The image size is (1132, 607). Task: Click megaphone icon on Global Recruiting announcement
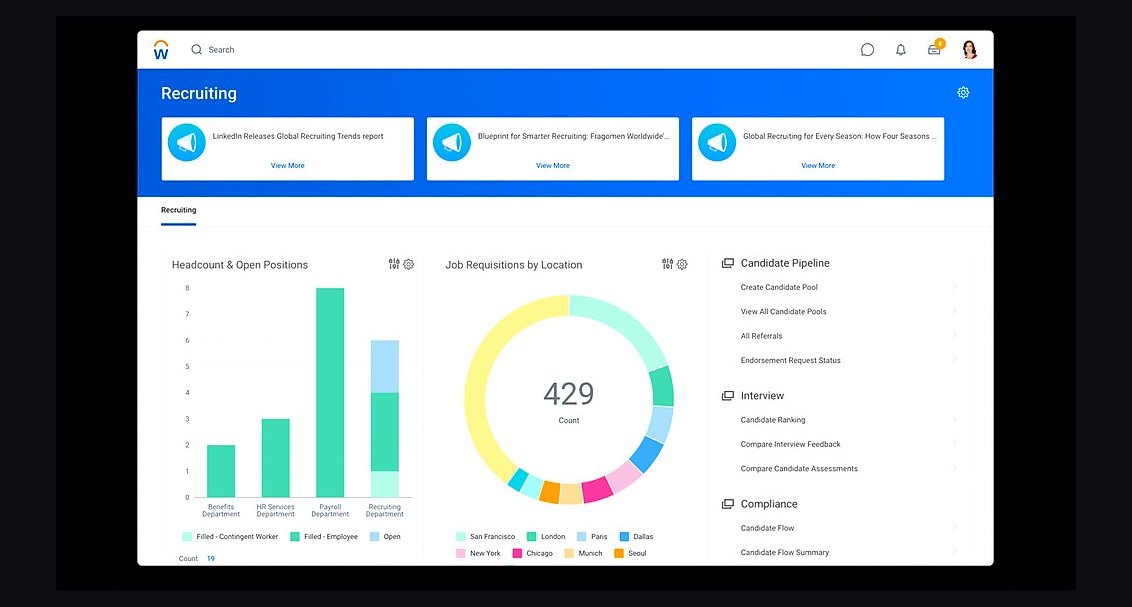[x=717, y=142]
